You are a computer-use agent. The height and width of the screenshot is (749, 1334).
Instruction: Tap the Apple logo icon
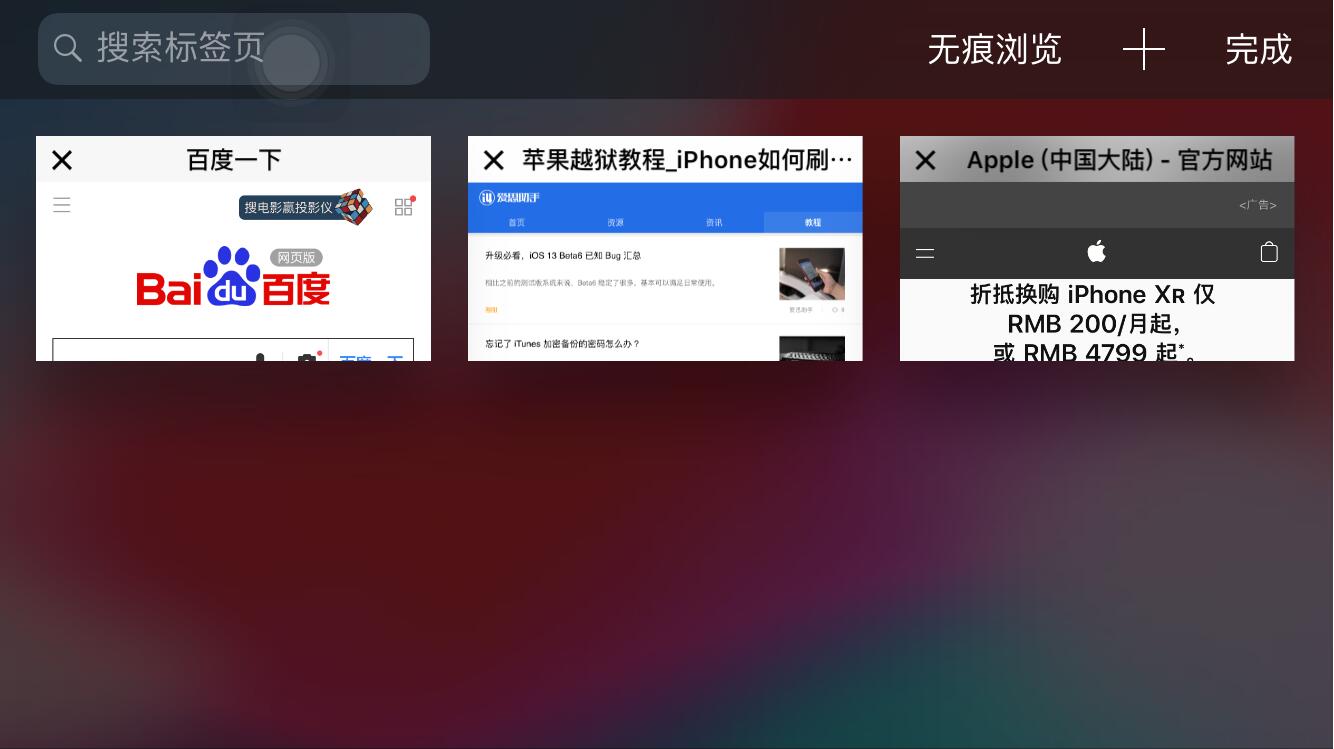(x=1097, y=251)
